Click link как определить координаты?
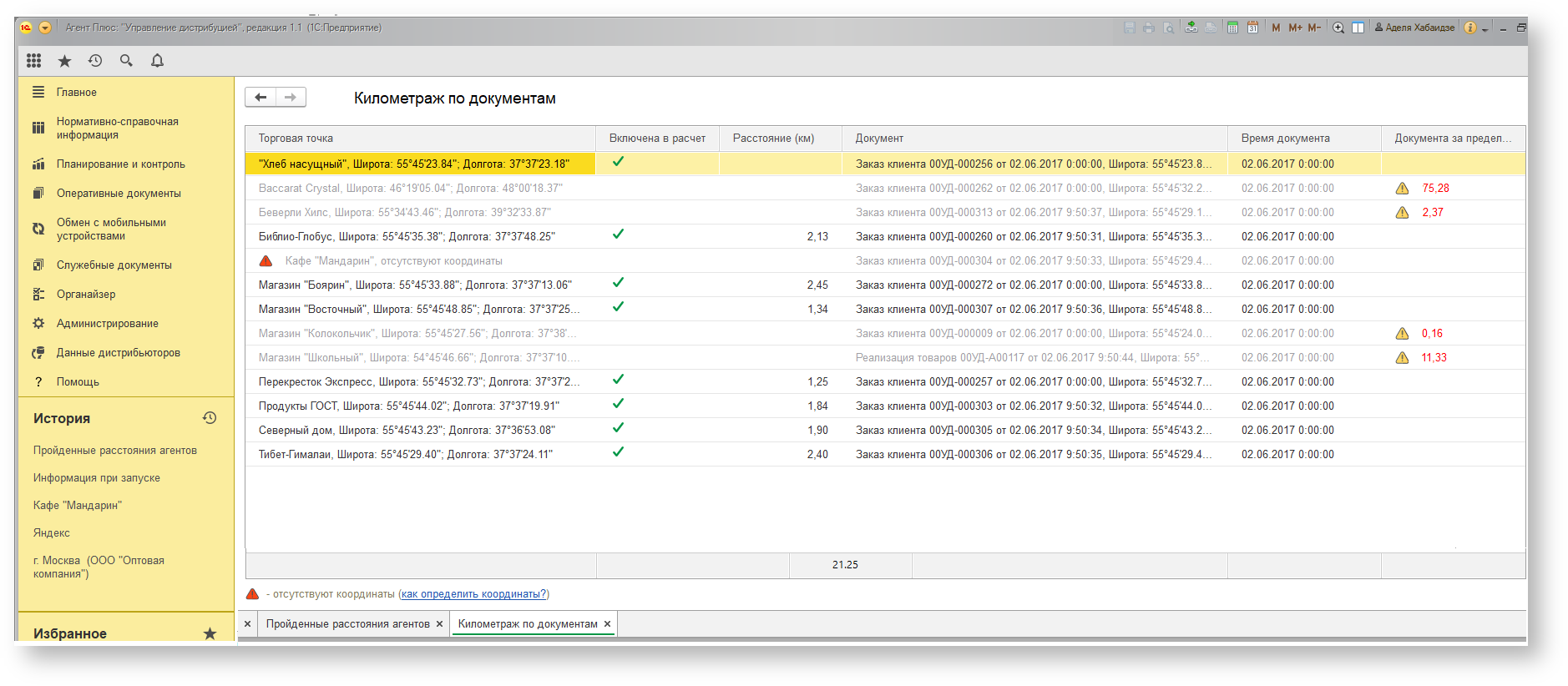The width and height of the screenshot is (1568, 686). tap(473, 594)
